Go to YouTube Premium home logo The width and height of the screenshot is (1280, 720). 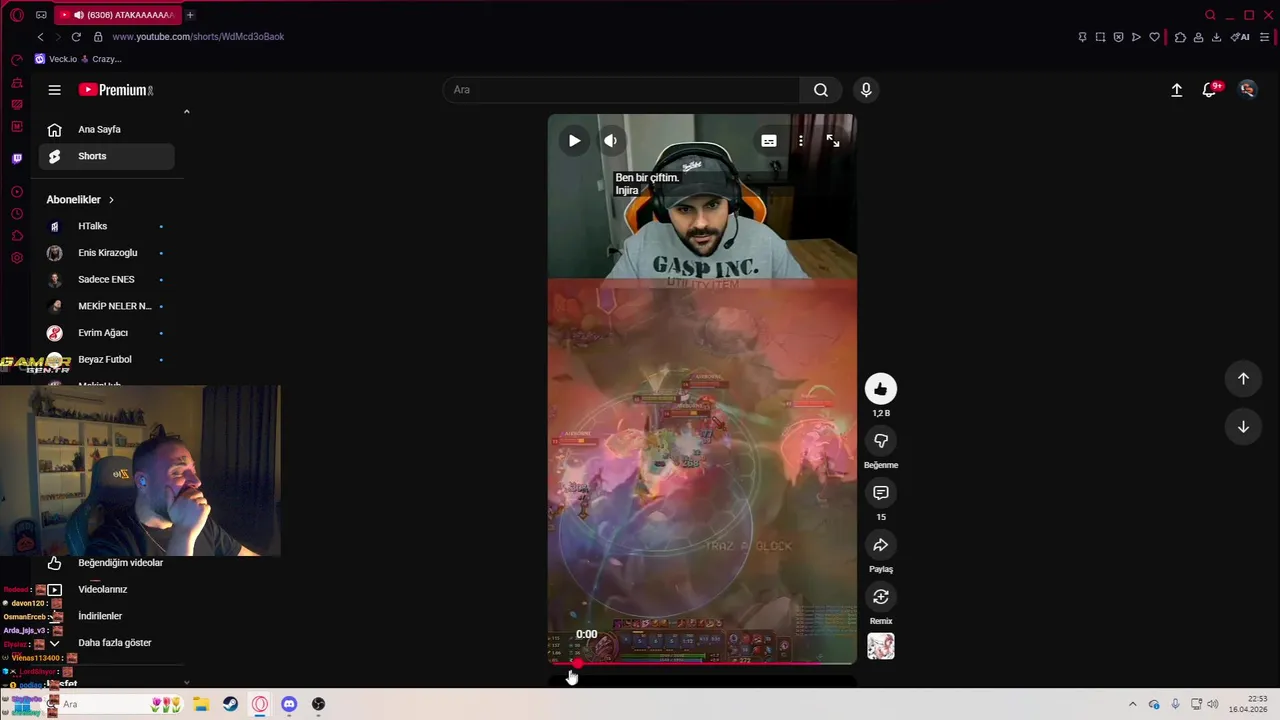116,90
